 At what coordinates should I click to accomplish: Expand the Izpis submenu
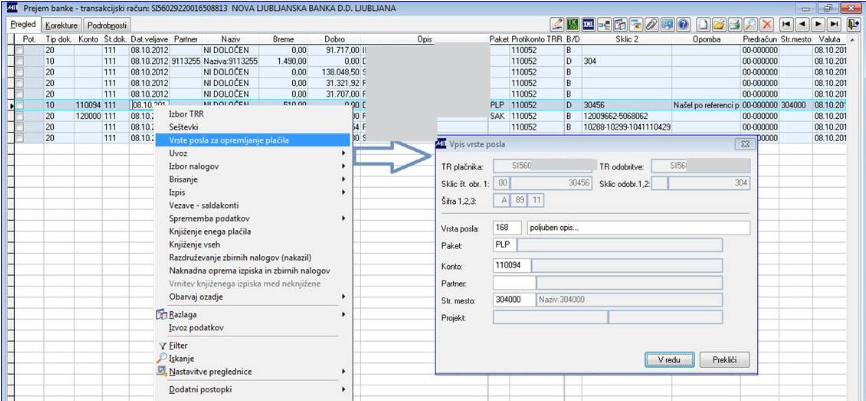point(252,192)
